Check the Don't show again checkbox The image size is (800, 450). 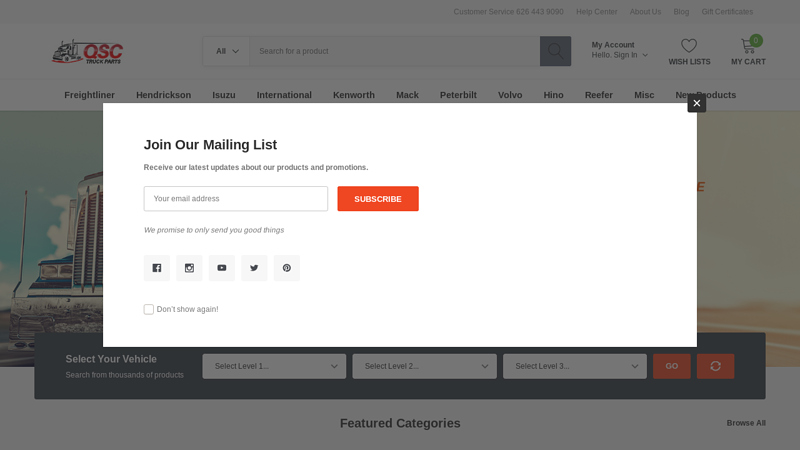(149, 310)
